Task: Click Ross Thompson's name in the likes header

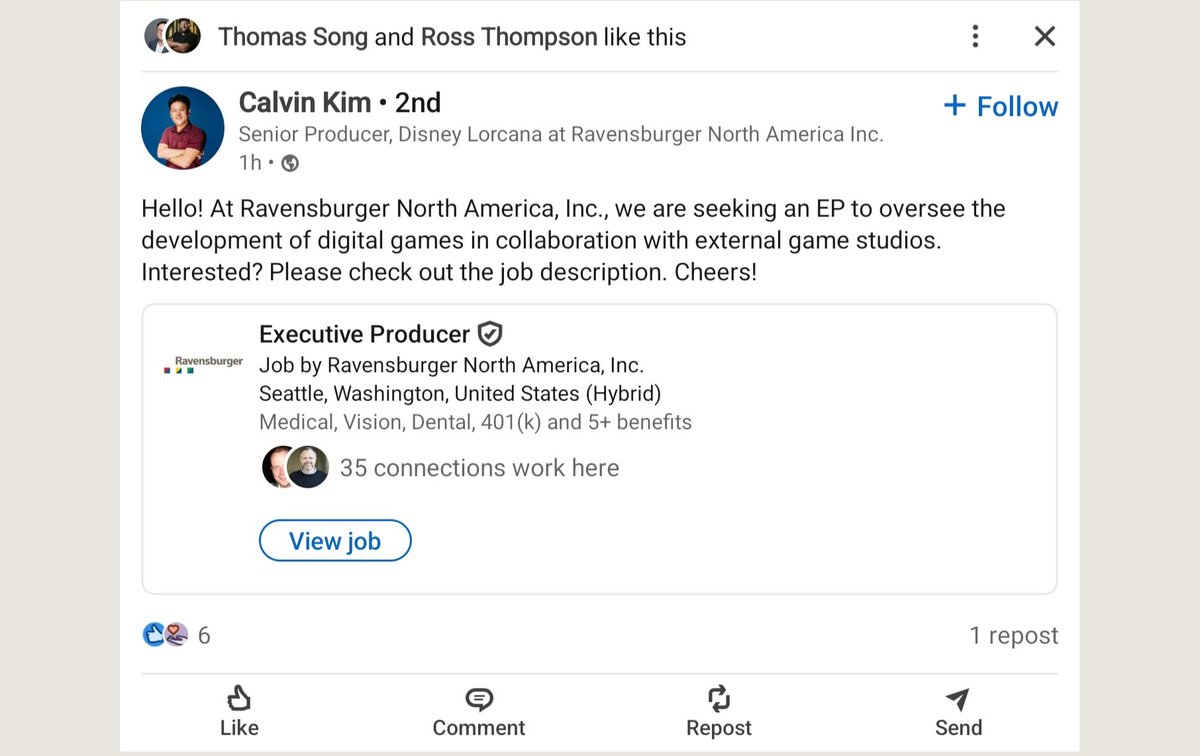Action: click(509, 37)
